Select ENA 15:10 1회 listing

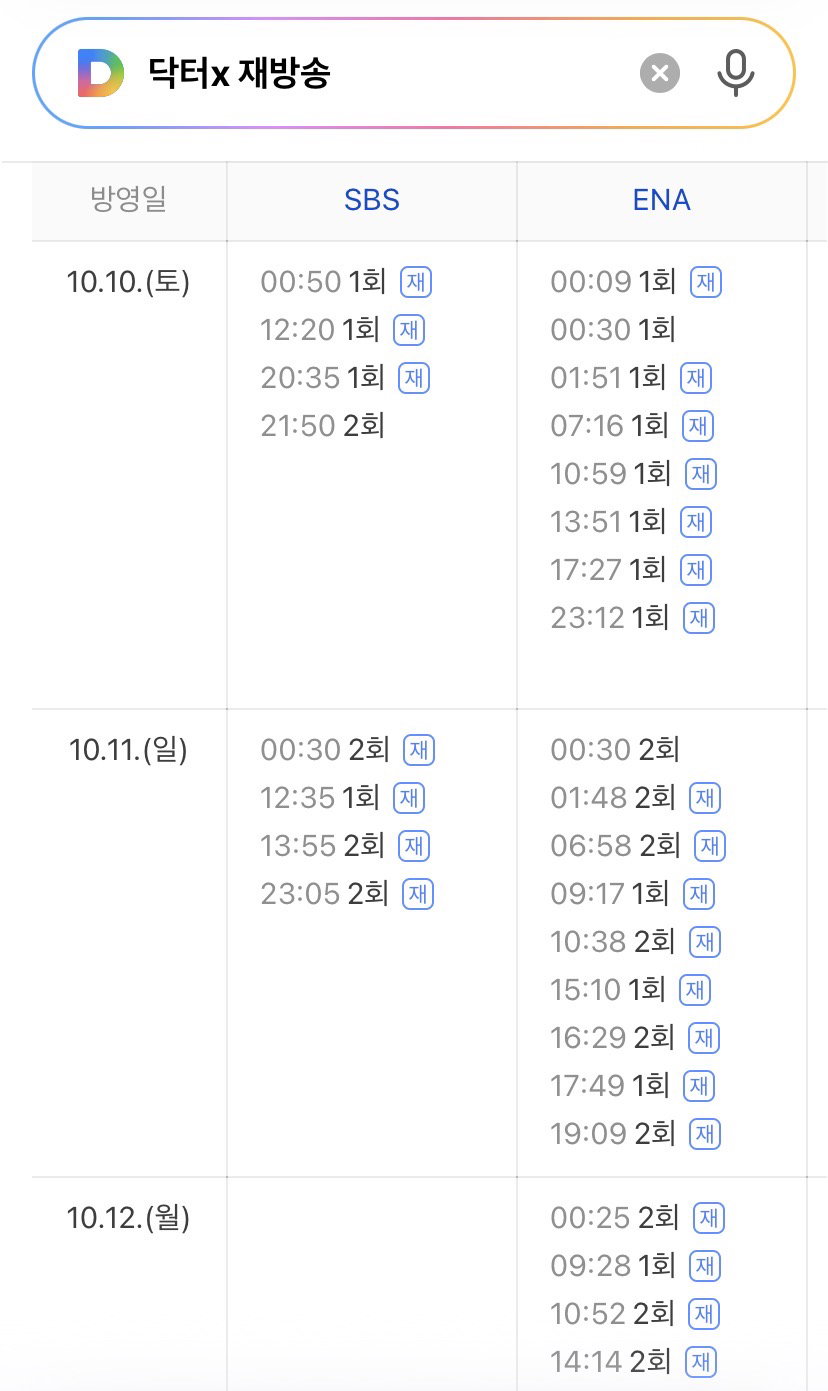[608, 990]
